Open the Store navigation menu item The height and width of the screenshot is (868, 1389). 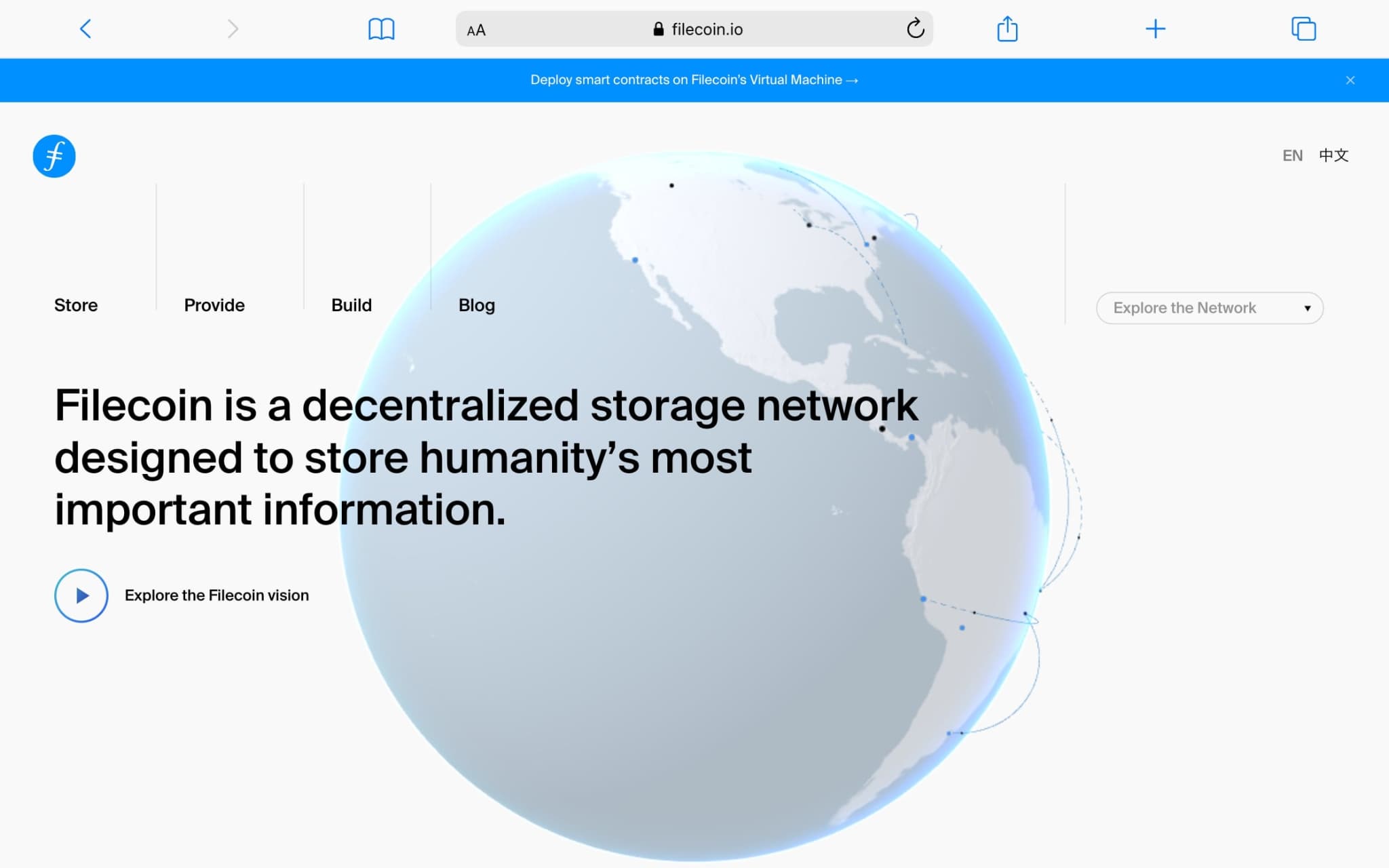(76, 305)
